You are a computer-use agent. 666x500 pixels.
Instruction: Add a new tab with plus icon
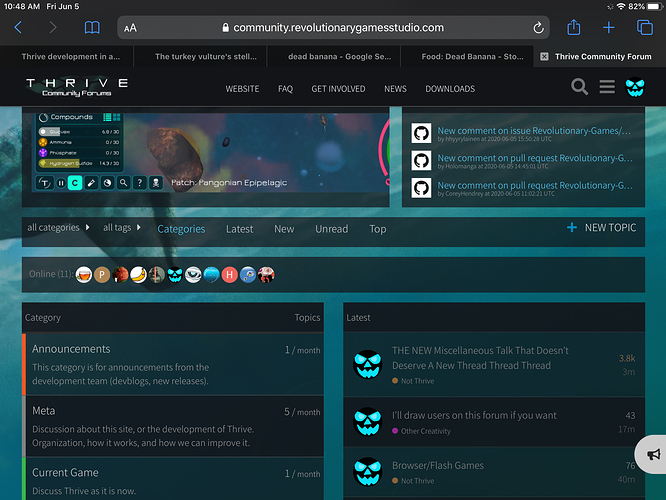pyautogui.click(x=609, y=28)
